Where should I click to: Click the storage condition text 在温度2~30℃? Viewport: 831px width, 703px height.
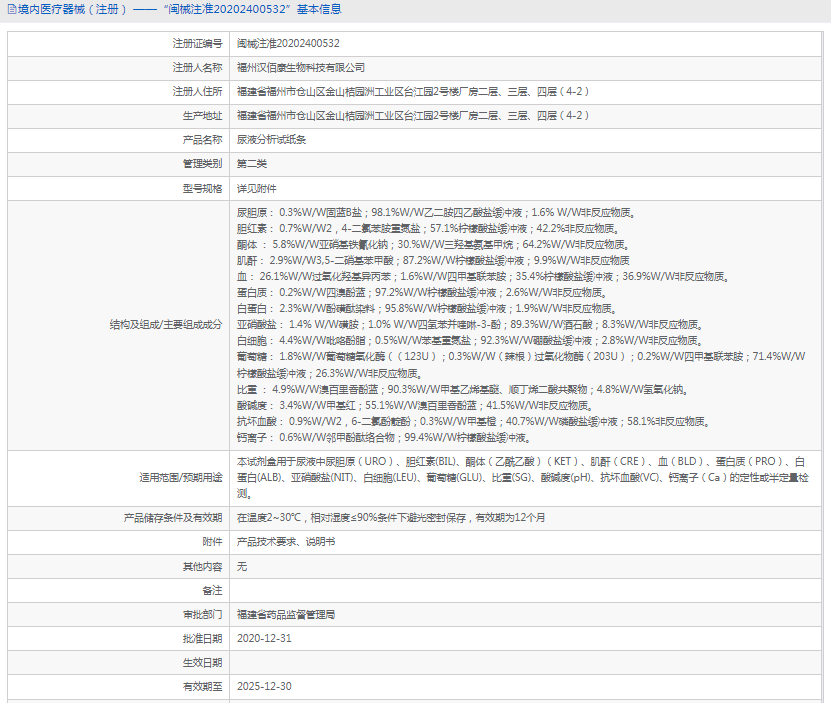[391, 517]
